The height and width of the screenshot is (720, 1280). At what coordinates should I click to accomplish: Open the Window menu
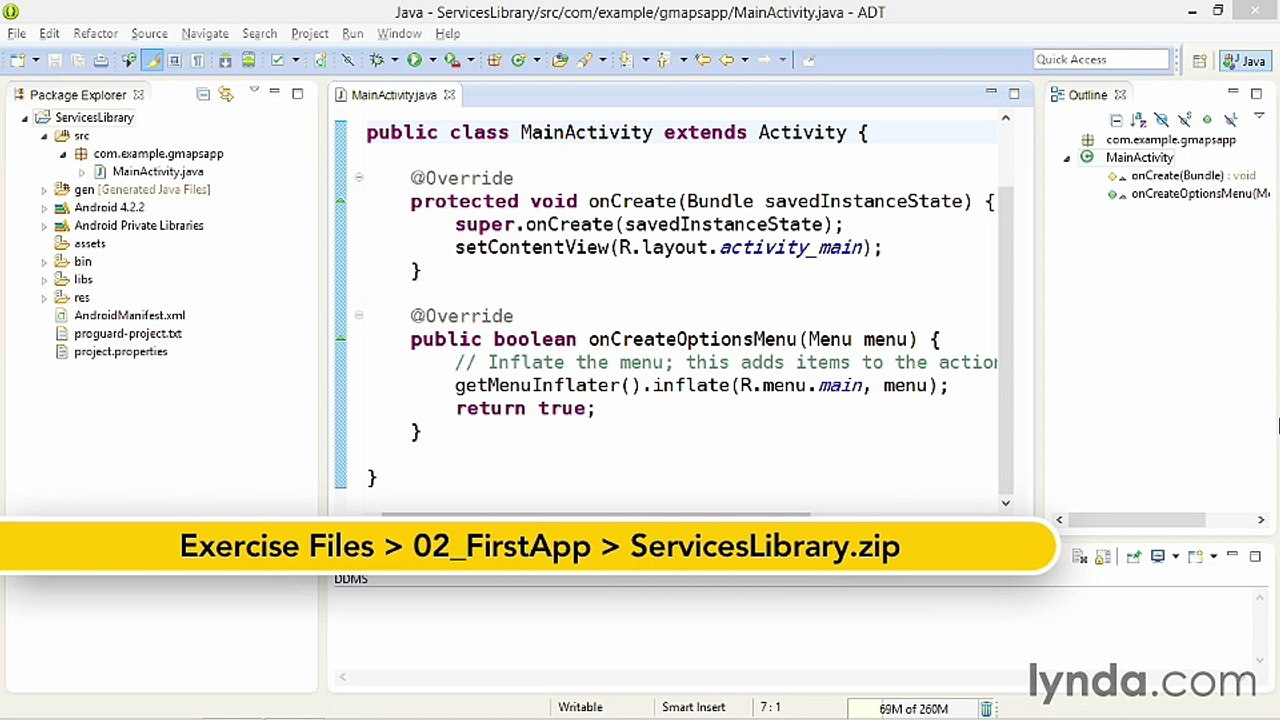tap(399, 33)
